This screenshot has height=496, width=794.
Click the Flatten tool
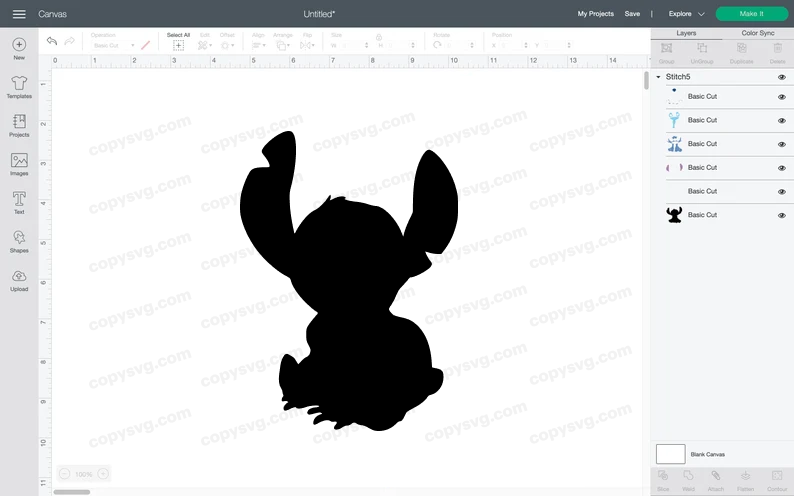(x=745, y=481)
